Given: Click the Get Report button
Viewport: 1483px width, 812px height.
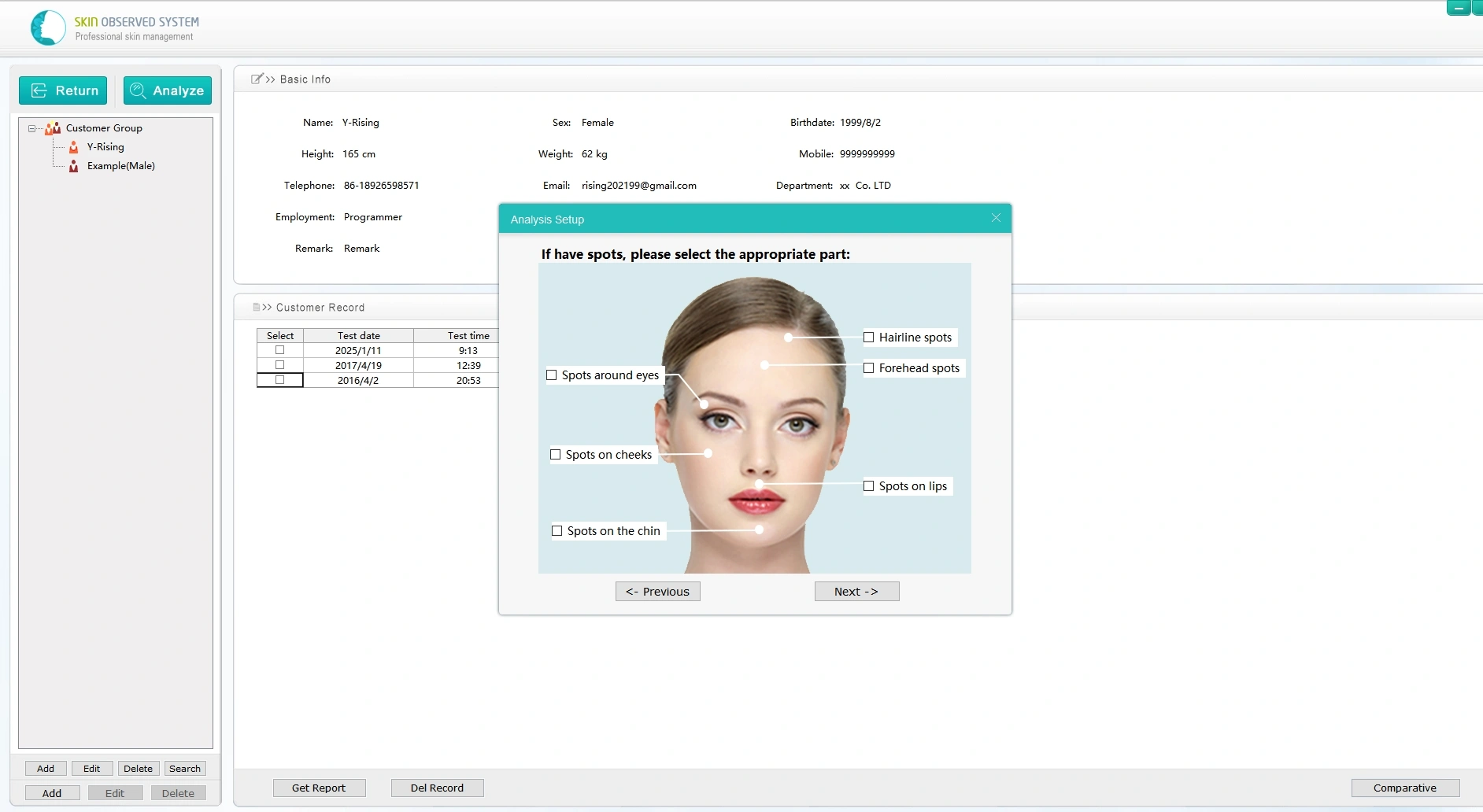Looking at the screenshot, I should 319,788.
